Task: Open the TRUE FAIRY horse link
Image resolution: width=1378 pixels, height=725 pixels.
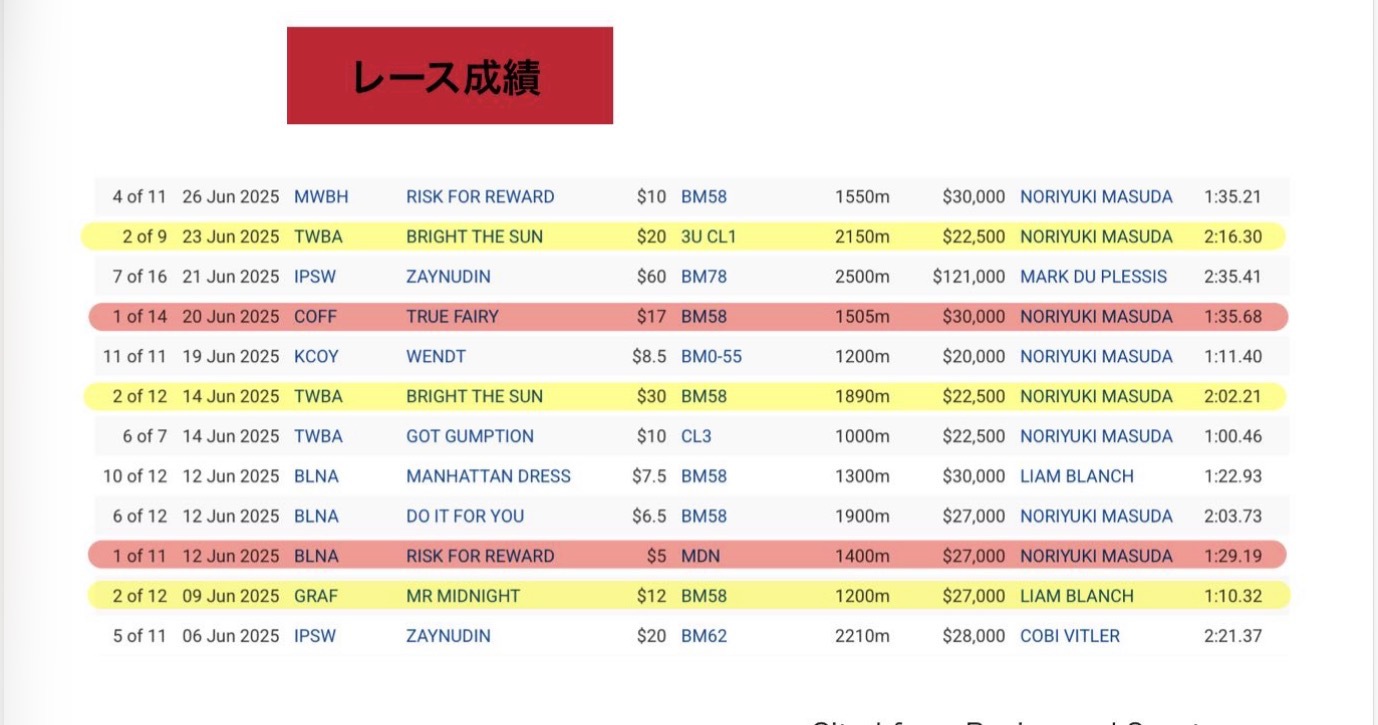Action: (452, 317)
